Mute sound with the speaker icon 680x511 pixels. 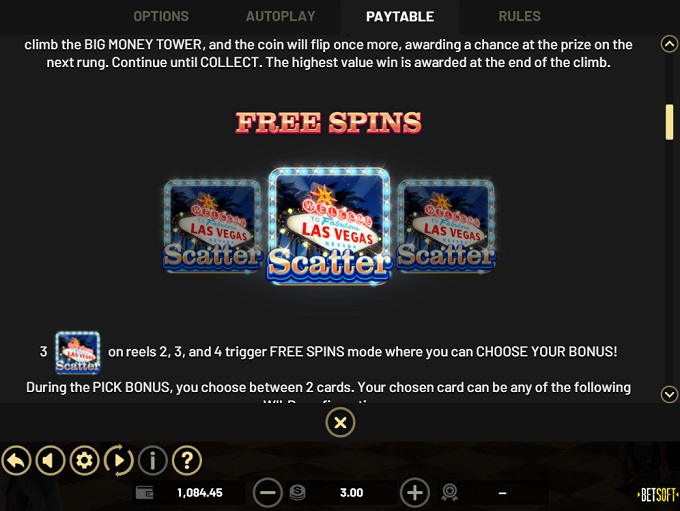point(50,460)
